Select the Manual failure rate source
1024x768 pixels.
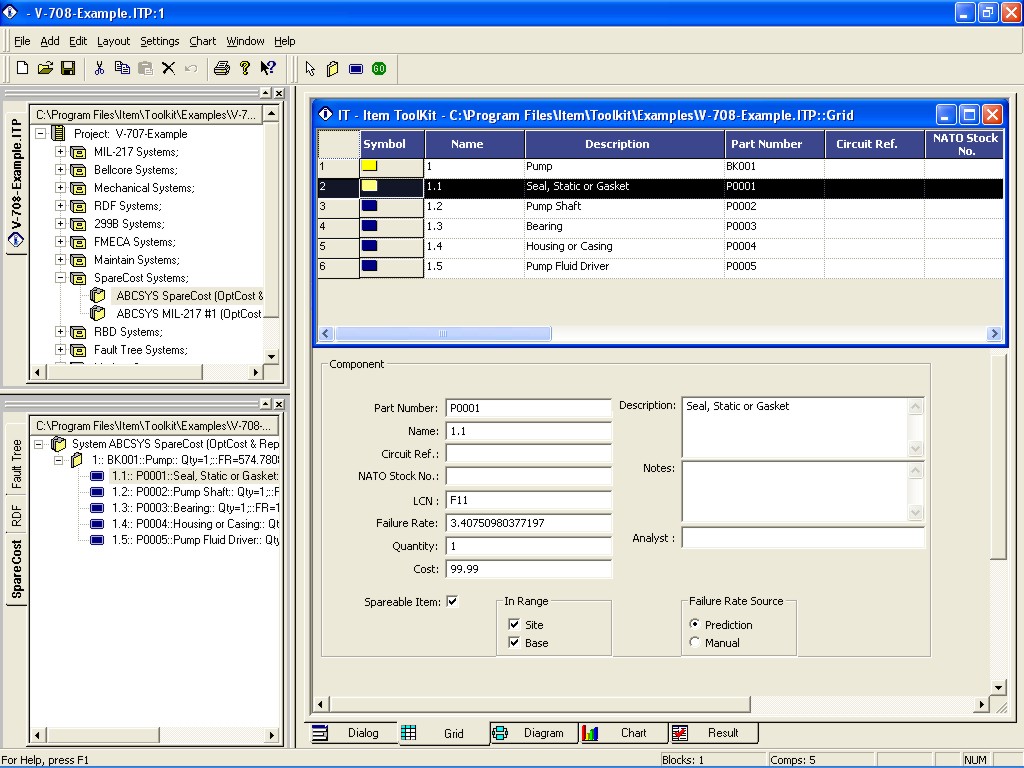click(x=695, y=643)
